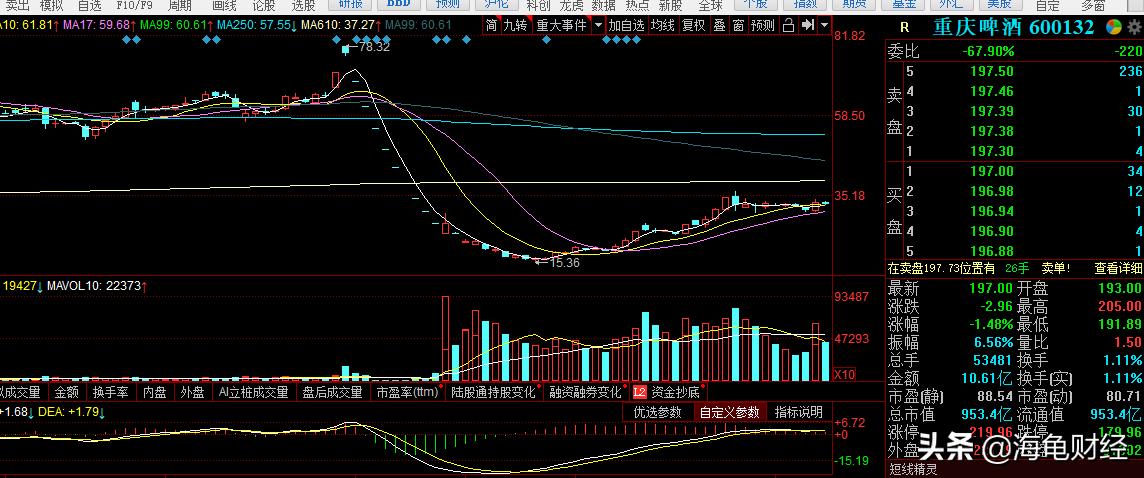Switch to the AI立桩成交量 tab
The image size is (1144, 478).
tap(254, 392)
